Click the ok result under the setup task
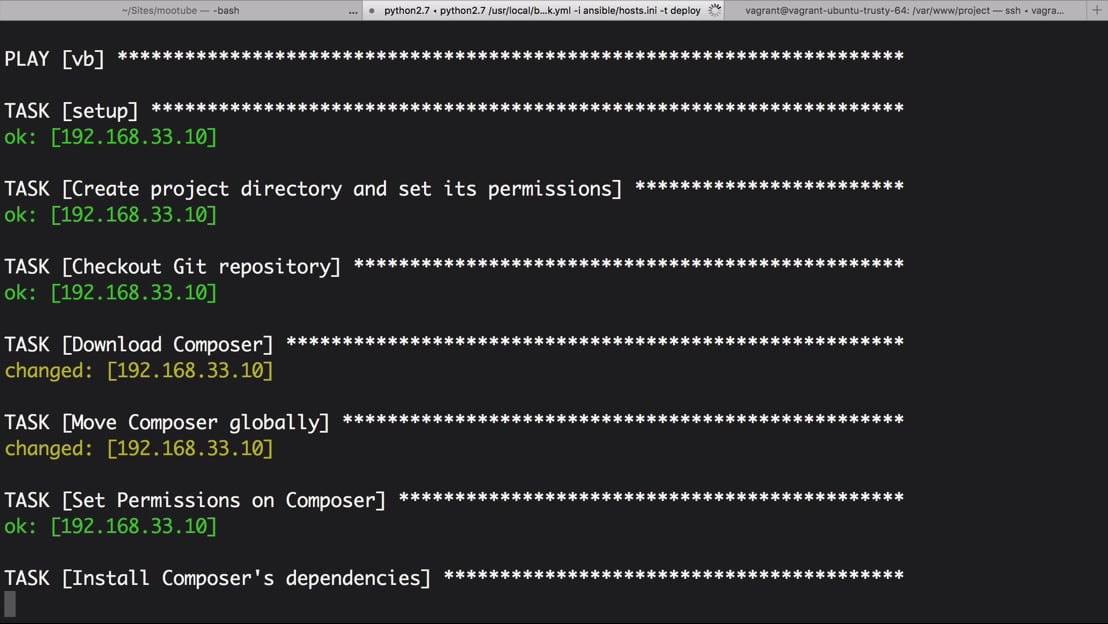 click(x=110, y=137)
